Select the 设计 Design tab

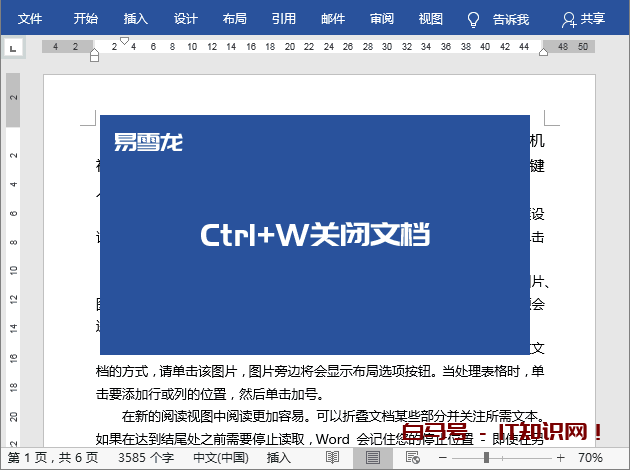[185, 19]
